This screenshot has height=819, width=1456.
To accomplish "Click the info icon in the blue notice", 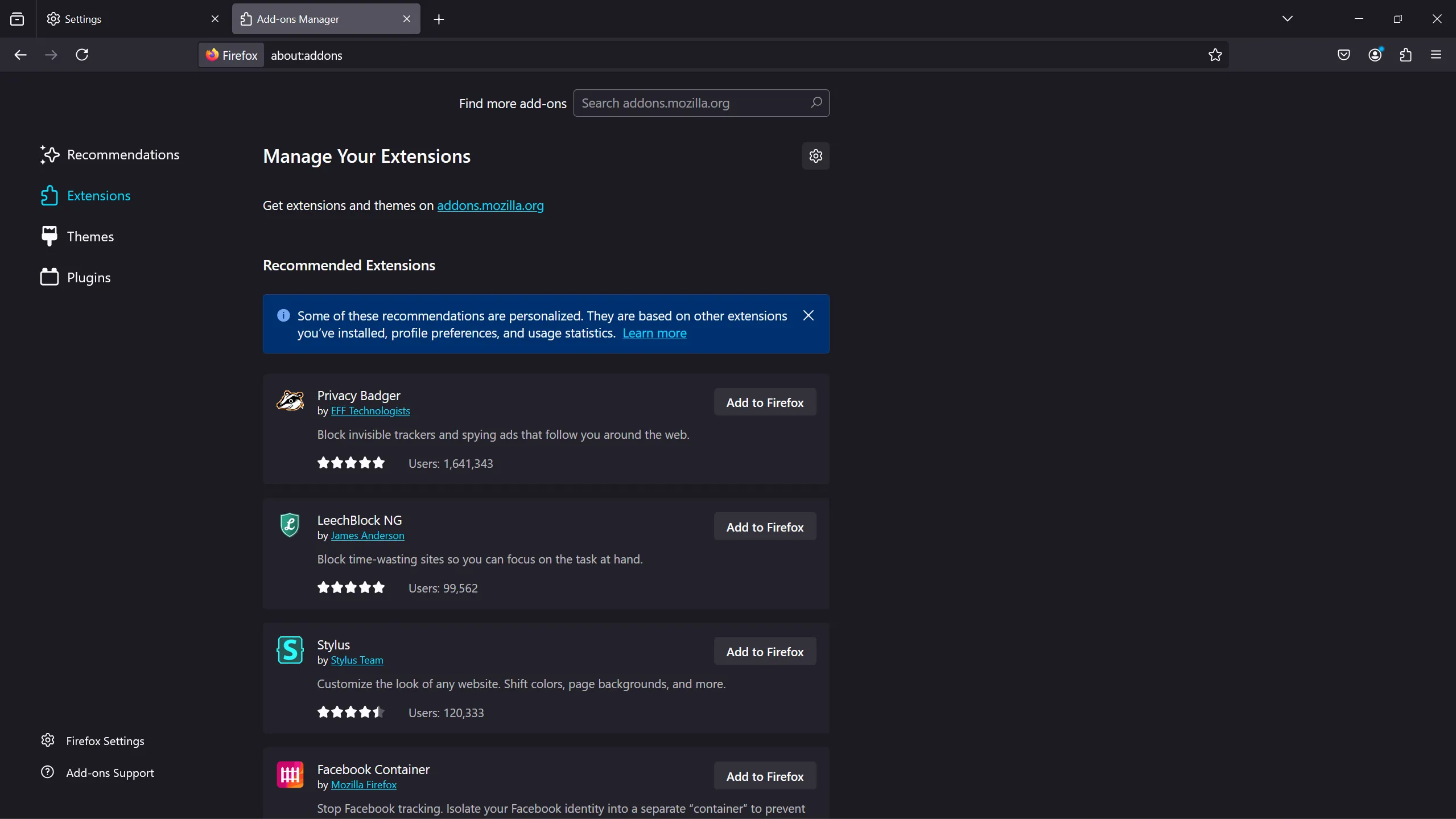I will pos(283,315).
